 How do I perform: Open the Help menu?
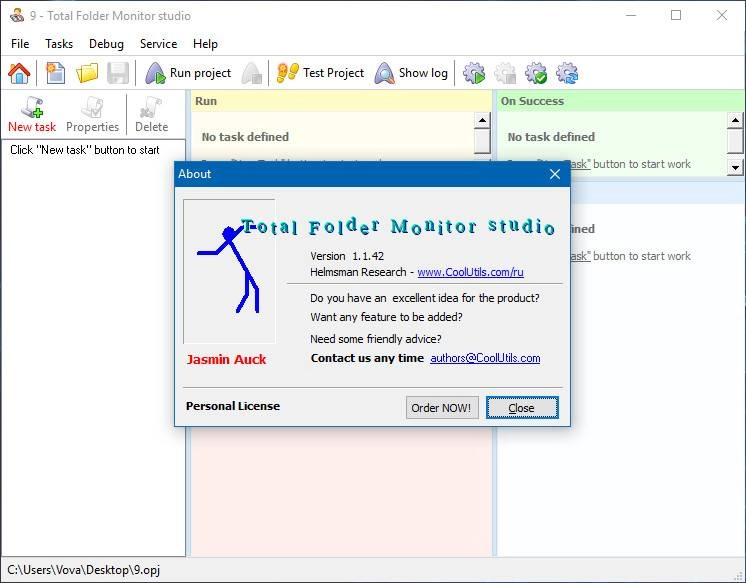[205, 44]
